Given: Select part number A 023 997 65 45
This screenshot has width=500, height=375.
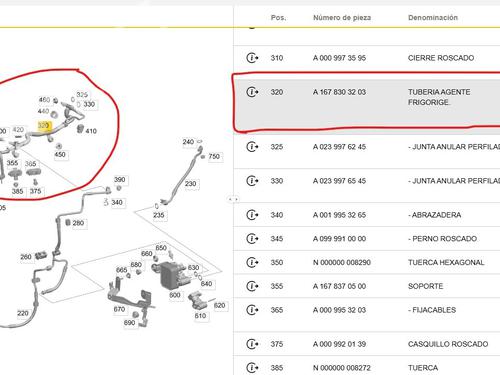Looking at the screenshot, I should 339,181.
